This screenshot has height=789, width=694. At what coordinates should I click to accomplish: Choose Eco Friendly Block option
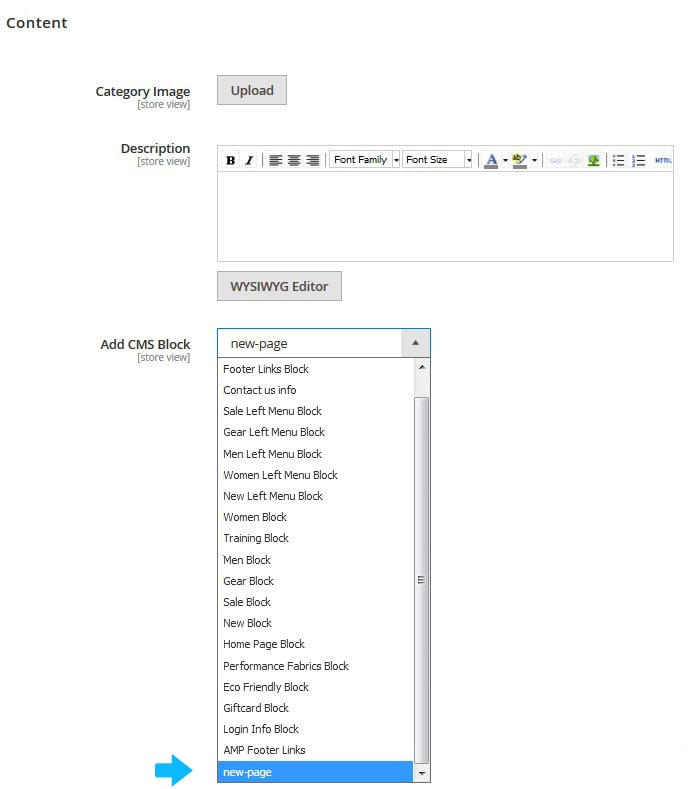[316, 687]
